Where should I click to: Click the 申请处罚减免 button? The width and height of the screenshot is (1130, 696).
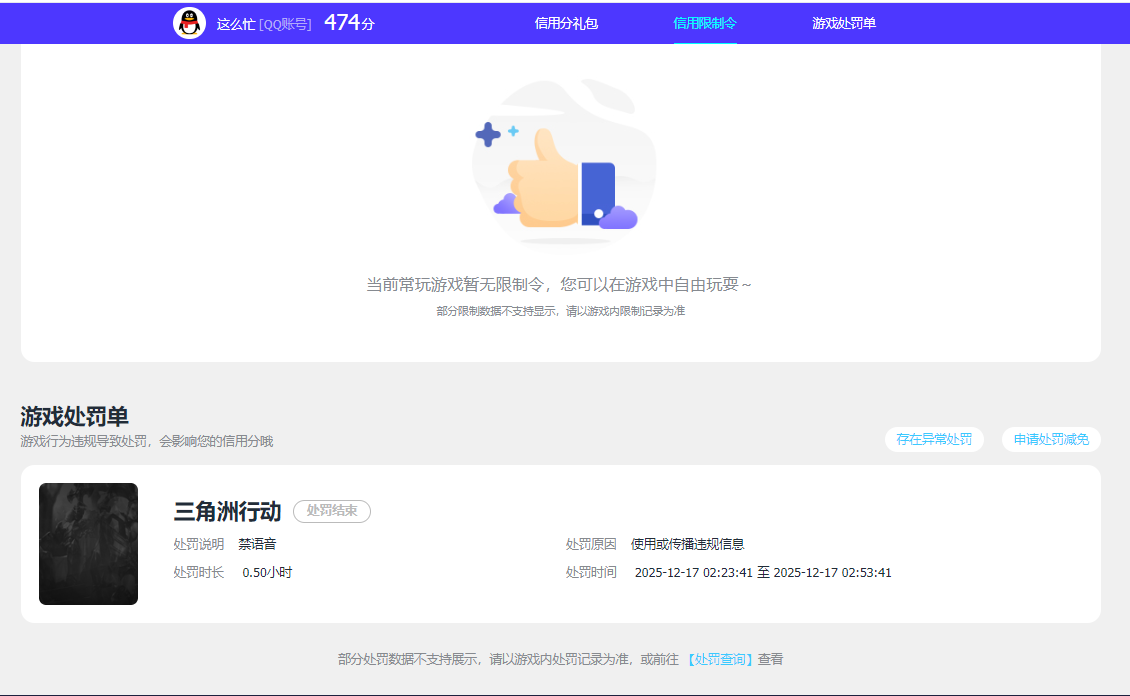pos(1051,439)
